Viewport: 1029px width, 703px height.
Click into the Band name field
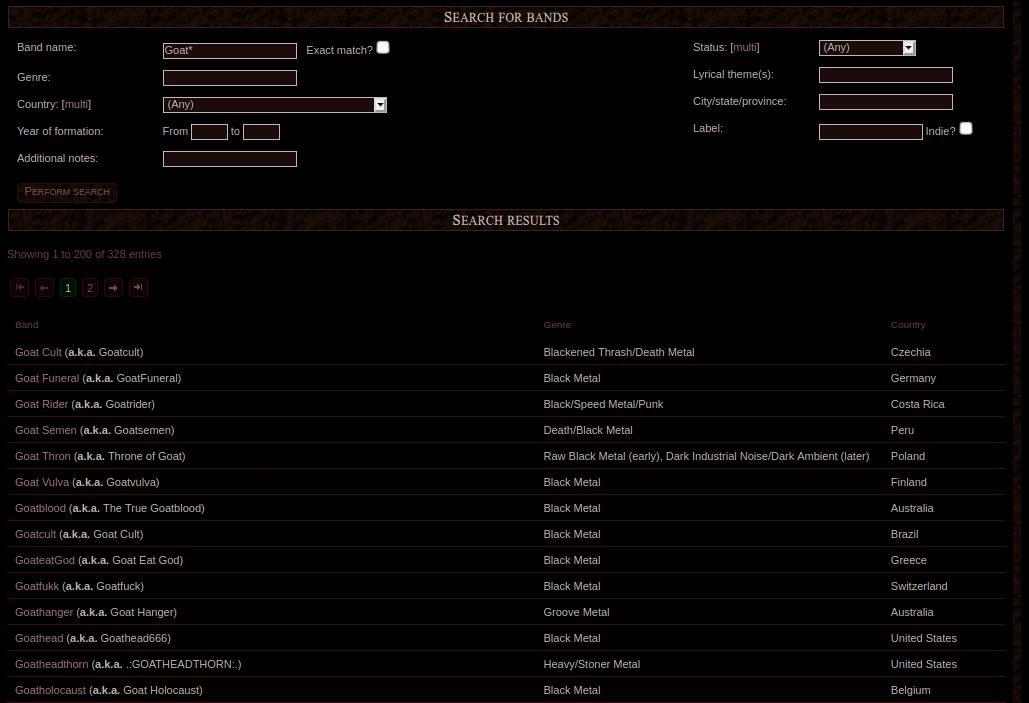[x=230, y=51]
